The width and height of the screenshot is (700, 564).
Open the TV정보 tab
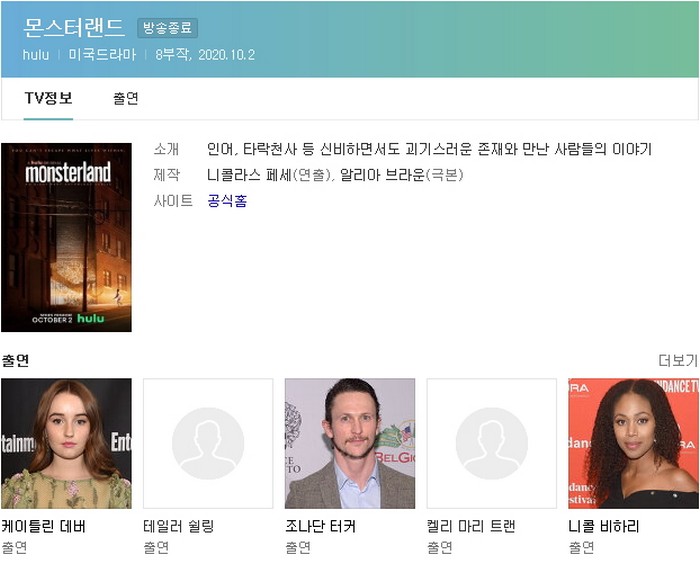(48, 98)
